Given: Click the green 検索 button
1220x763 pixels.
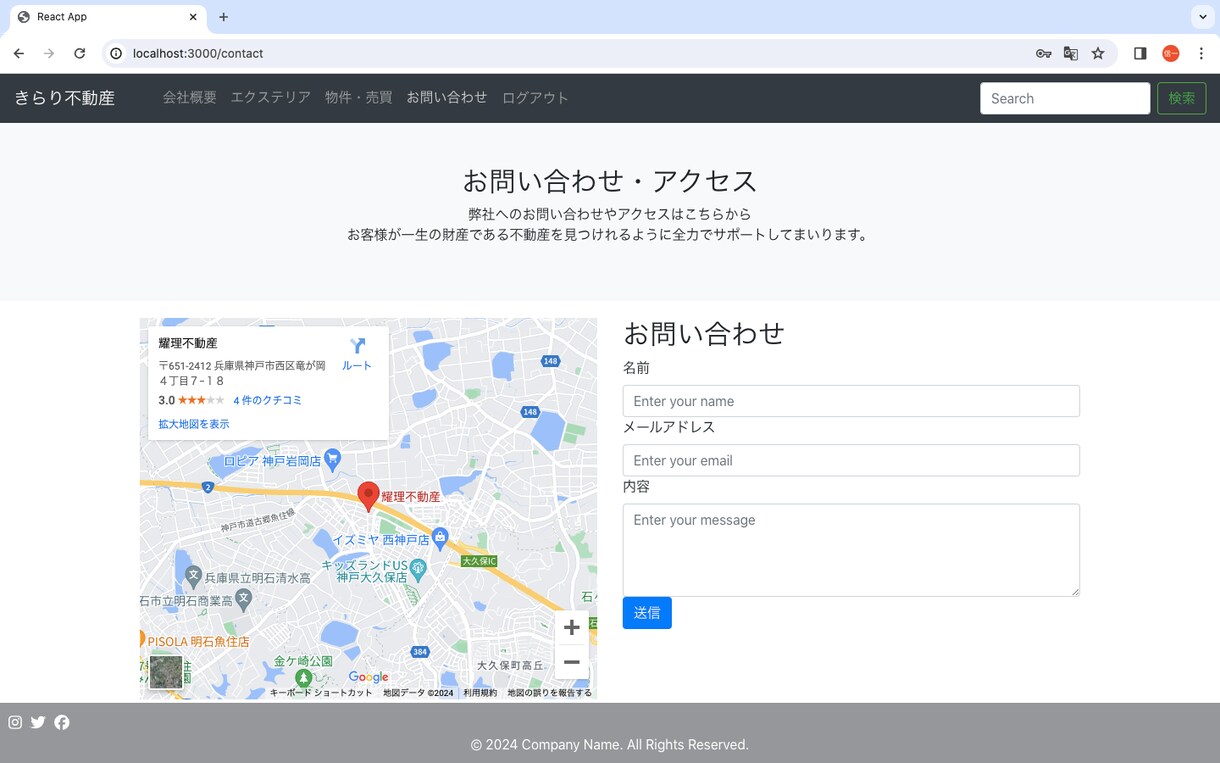Looking at the screenshot, I should (x=1181, y=98).
